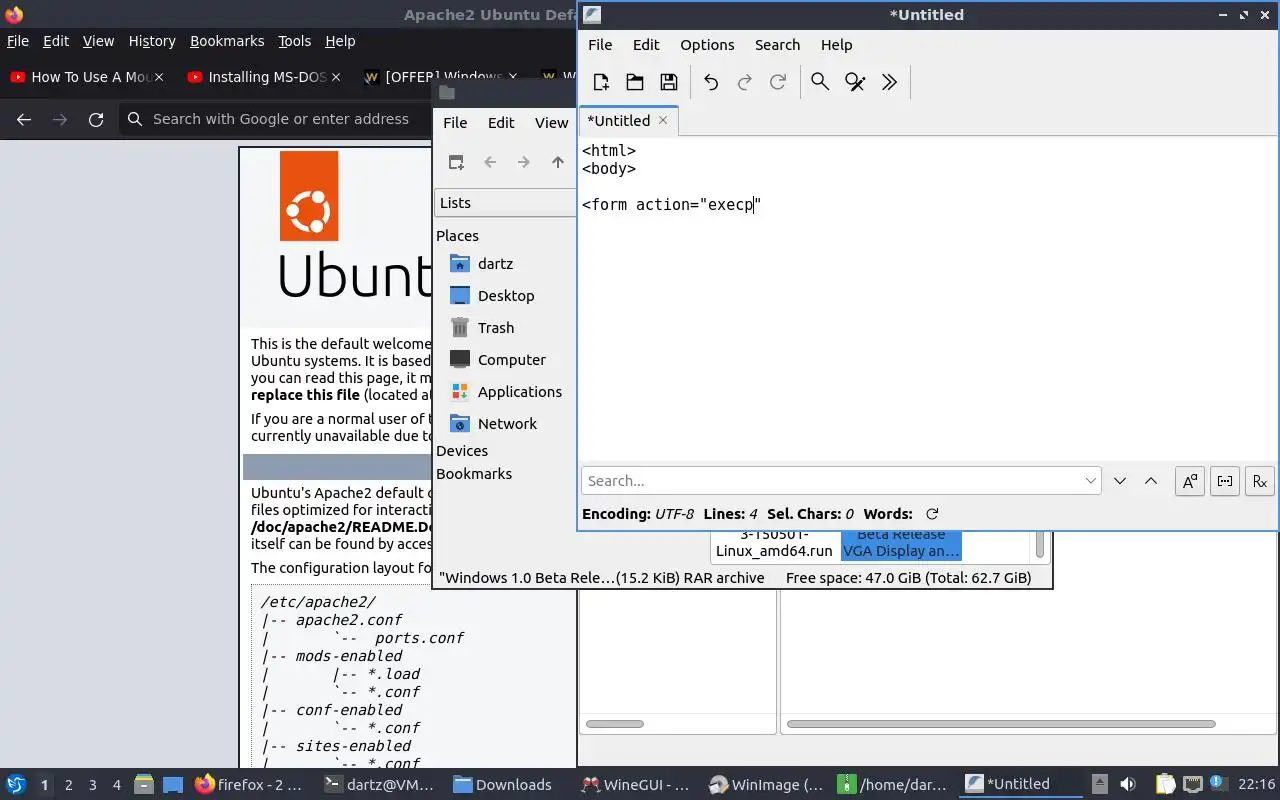Open Firefox's Tools menu
1280x800 pixels.
[294, 41]
